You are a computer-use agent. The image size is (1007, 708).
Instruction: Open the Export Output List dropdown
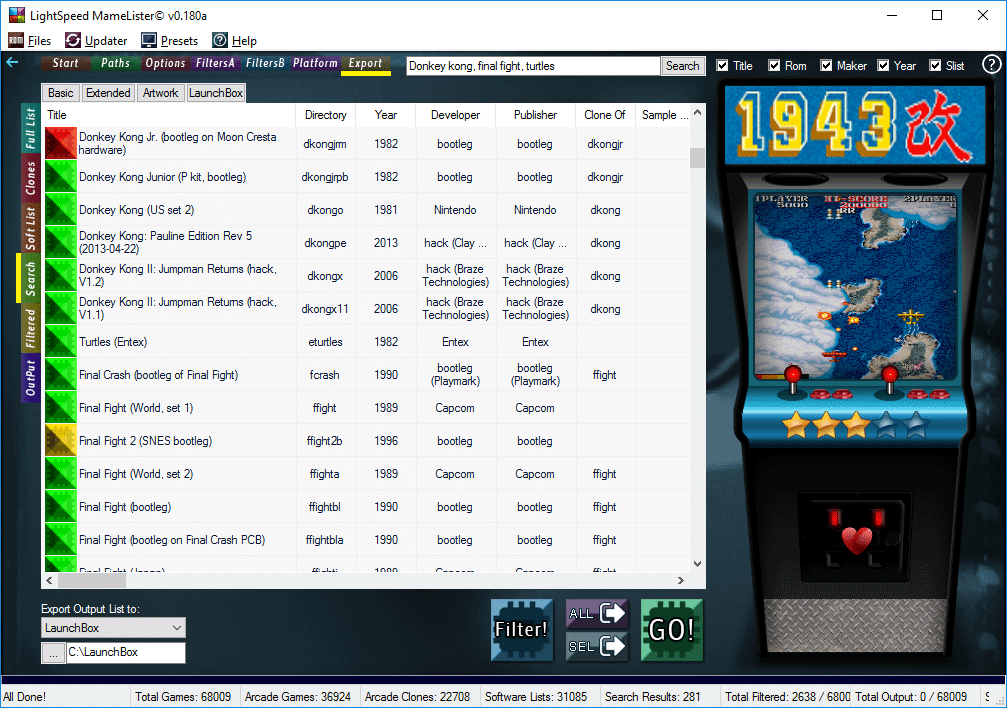click(x=114, y=628)
